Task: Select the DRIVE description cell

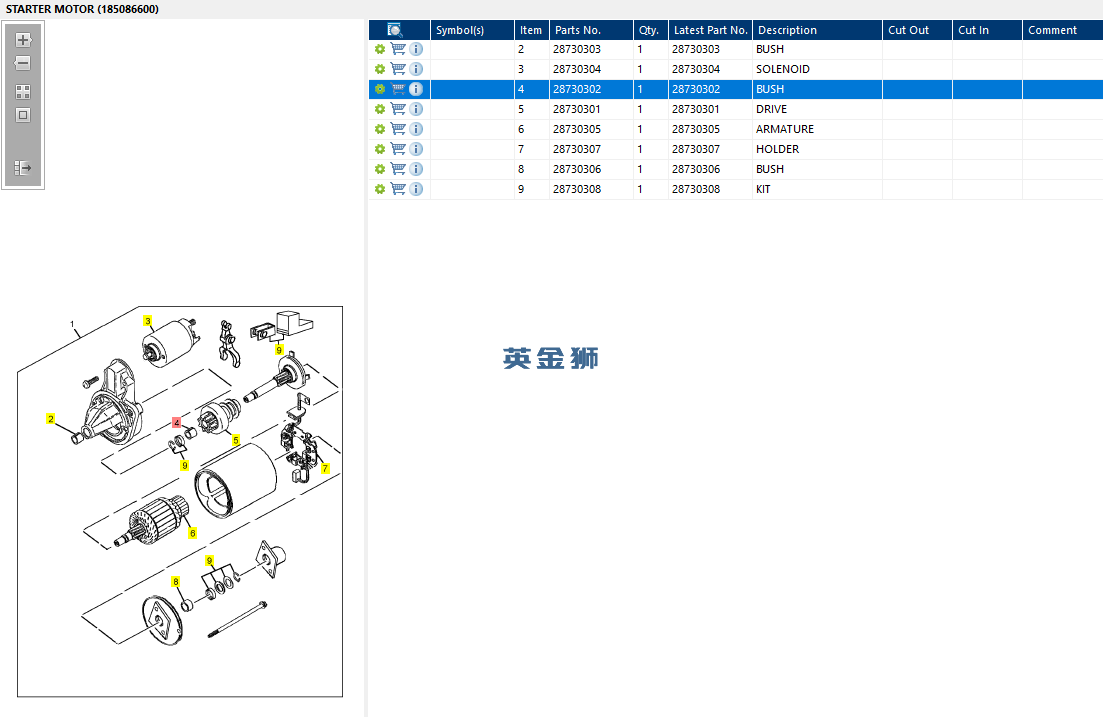Action: click(817, 109)
